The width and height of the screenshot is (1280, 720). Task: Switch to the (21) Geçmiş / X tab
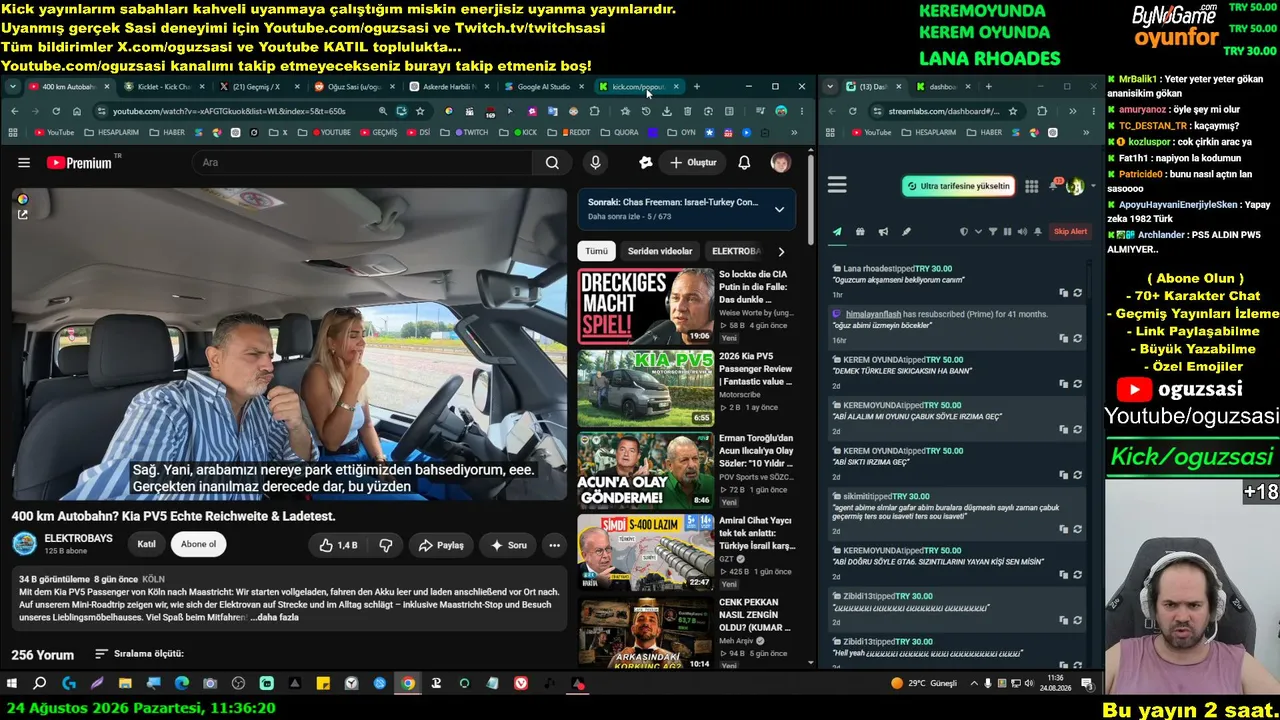pos(257,87)
